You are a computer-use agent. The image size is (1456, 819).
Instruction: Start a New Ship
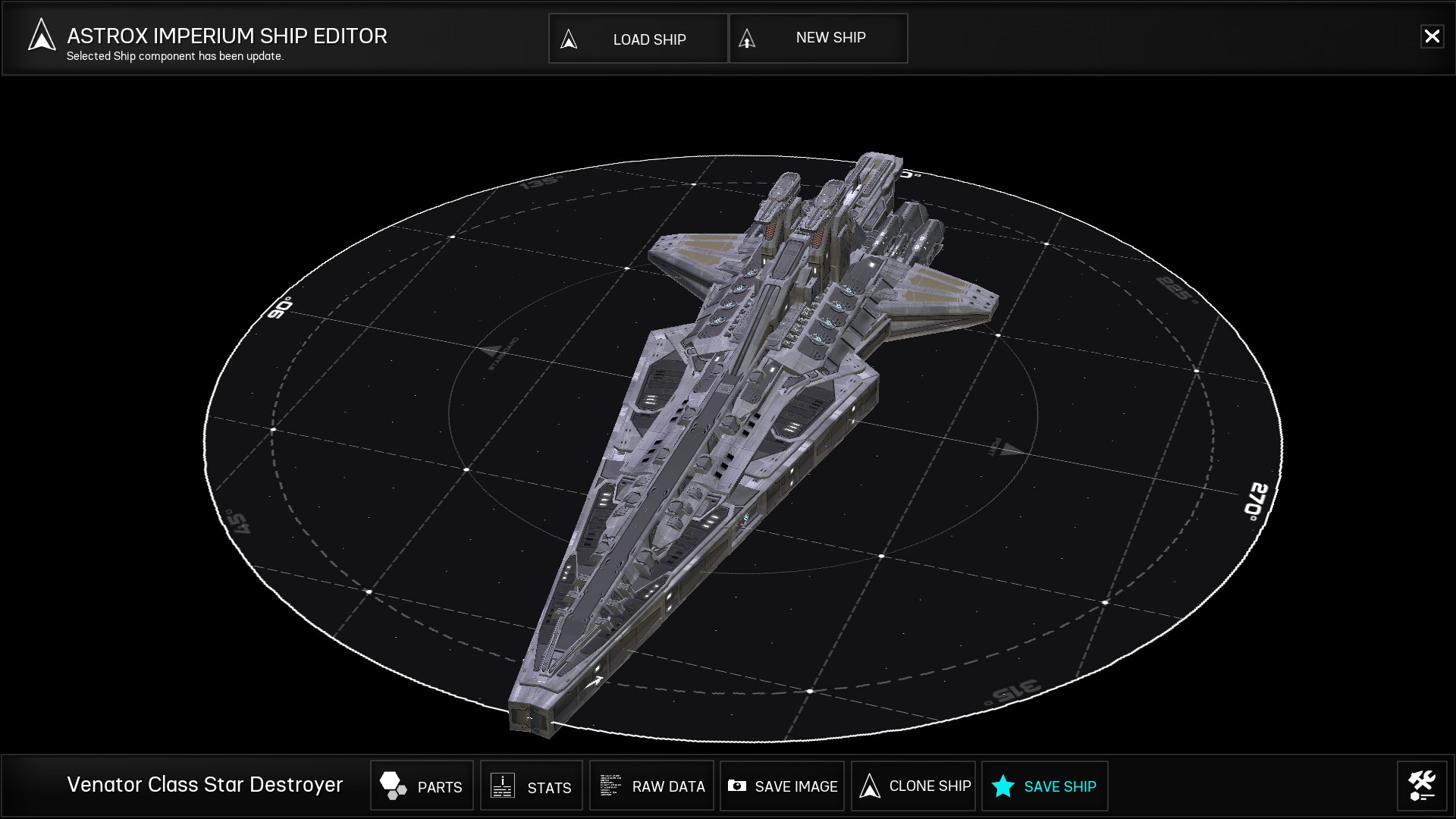tap(818, 38)
